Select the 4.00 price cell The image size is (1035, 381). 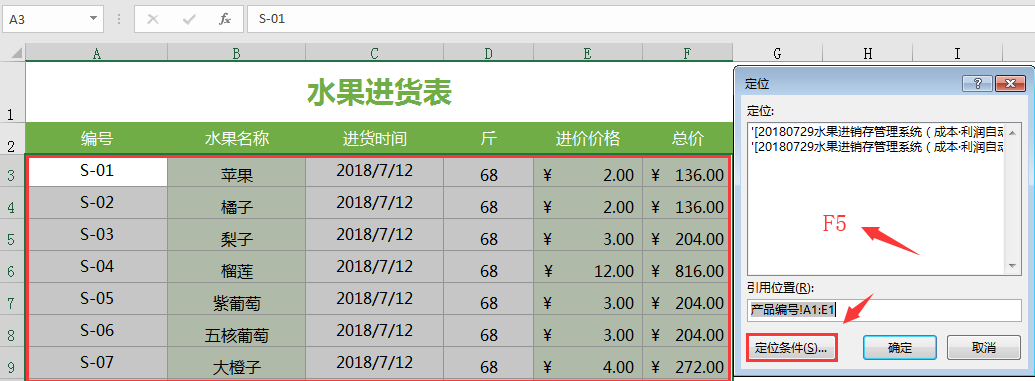pos(587,363)
